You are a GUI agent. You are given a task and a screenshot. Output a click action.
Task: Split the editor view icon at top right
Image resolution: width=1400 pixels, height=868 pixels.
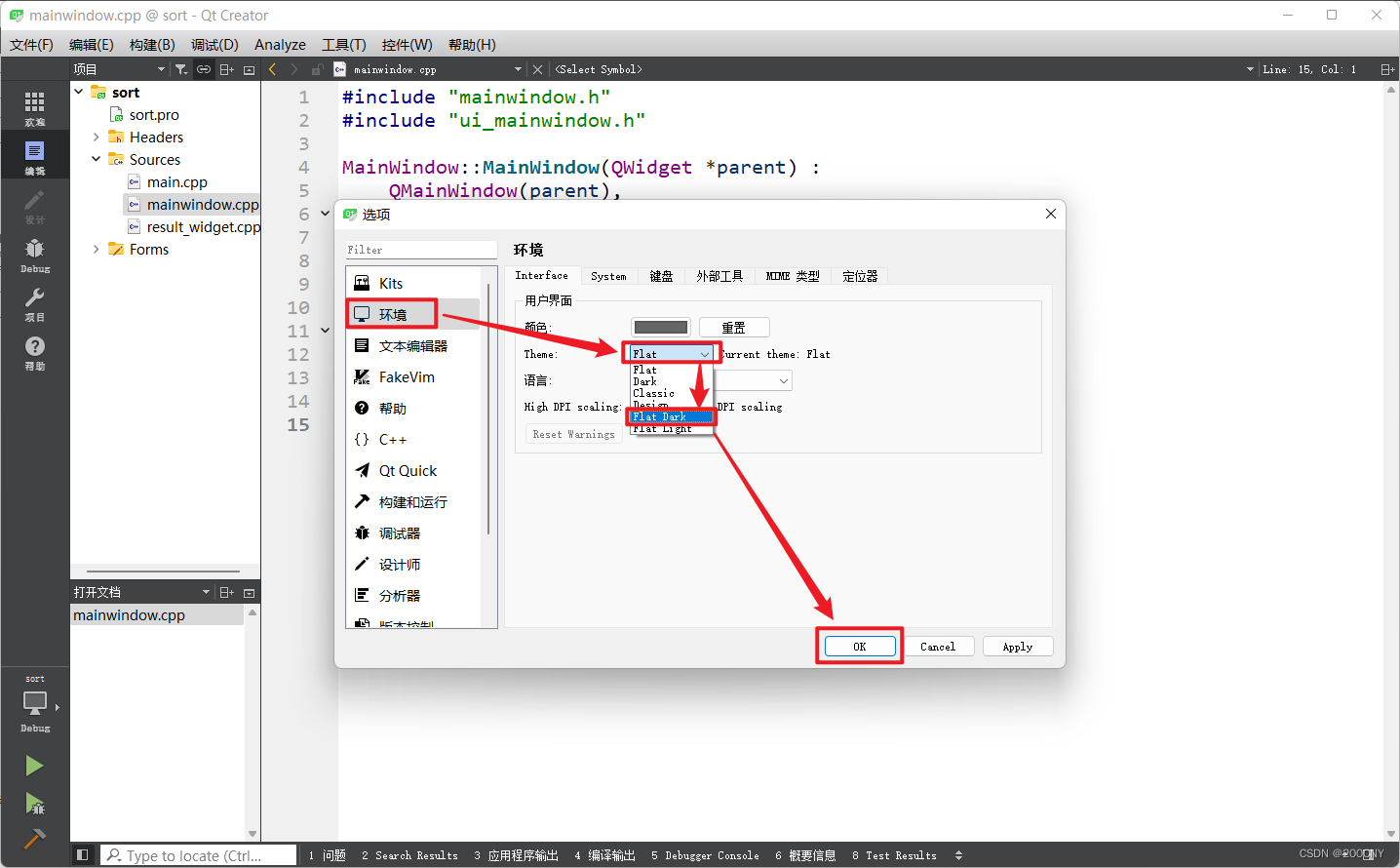(x=1387, y=69)
